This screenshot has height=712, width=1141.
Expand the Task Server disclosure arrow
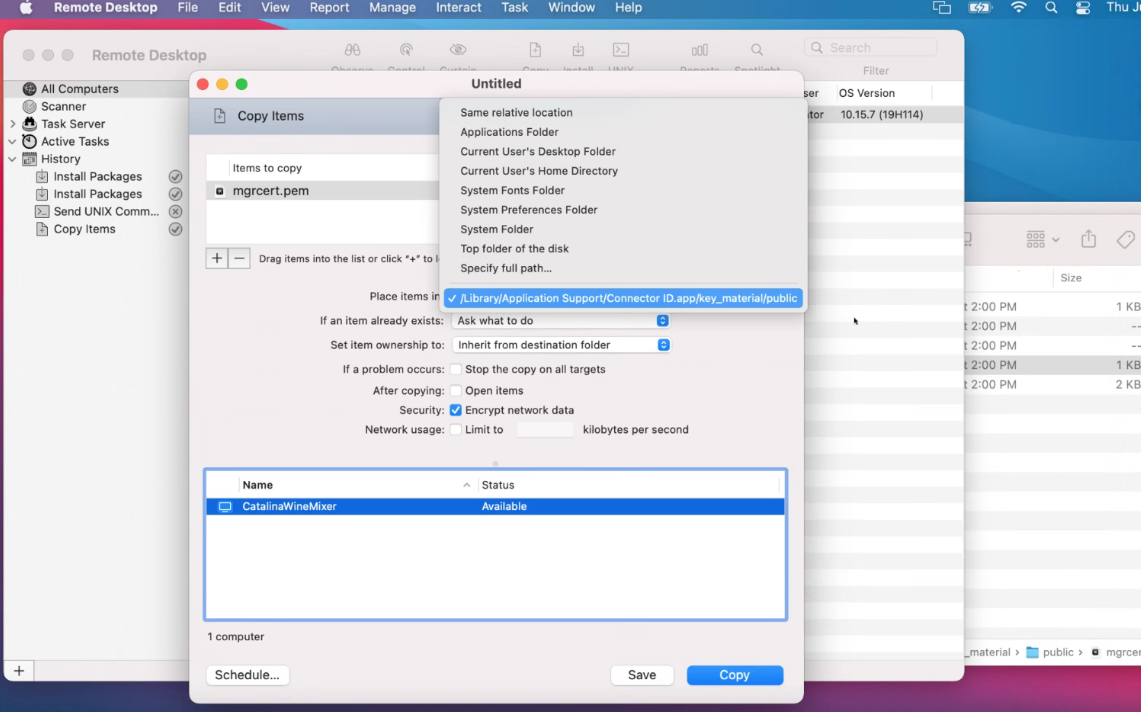pos(12,124)
